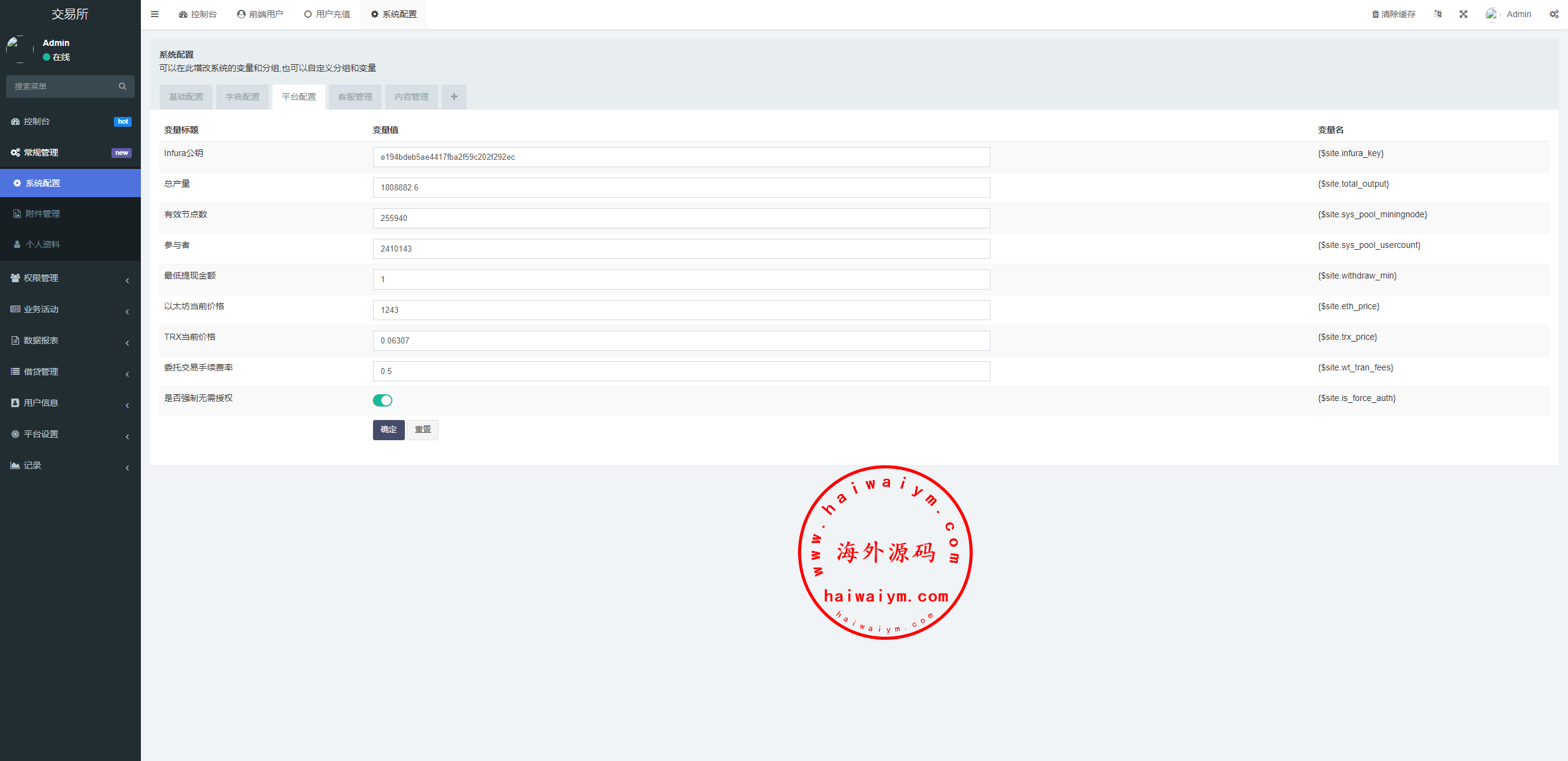Image resolution: width=1568 pixels, height=761 pixels.
Task: Click the Infura公钥 input field
Action: pos(681,157)
